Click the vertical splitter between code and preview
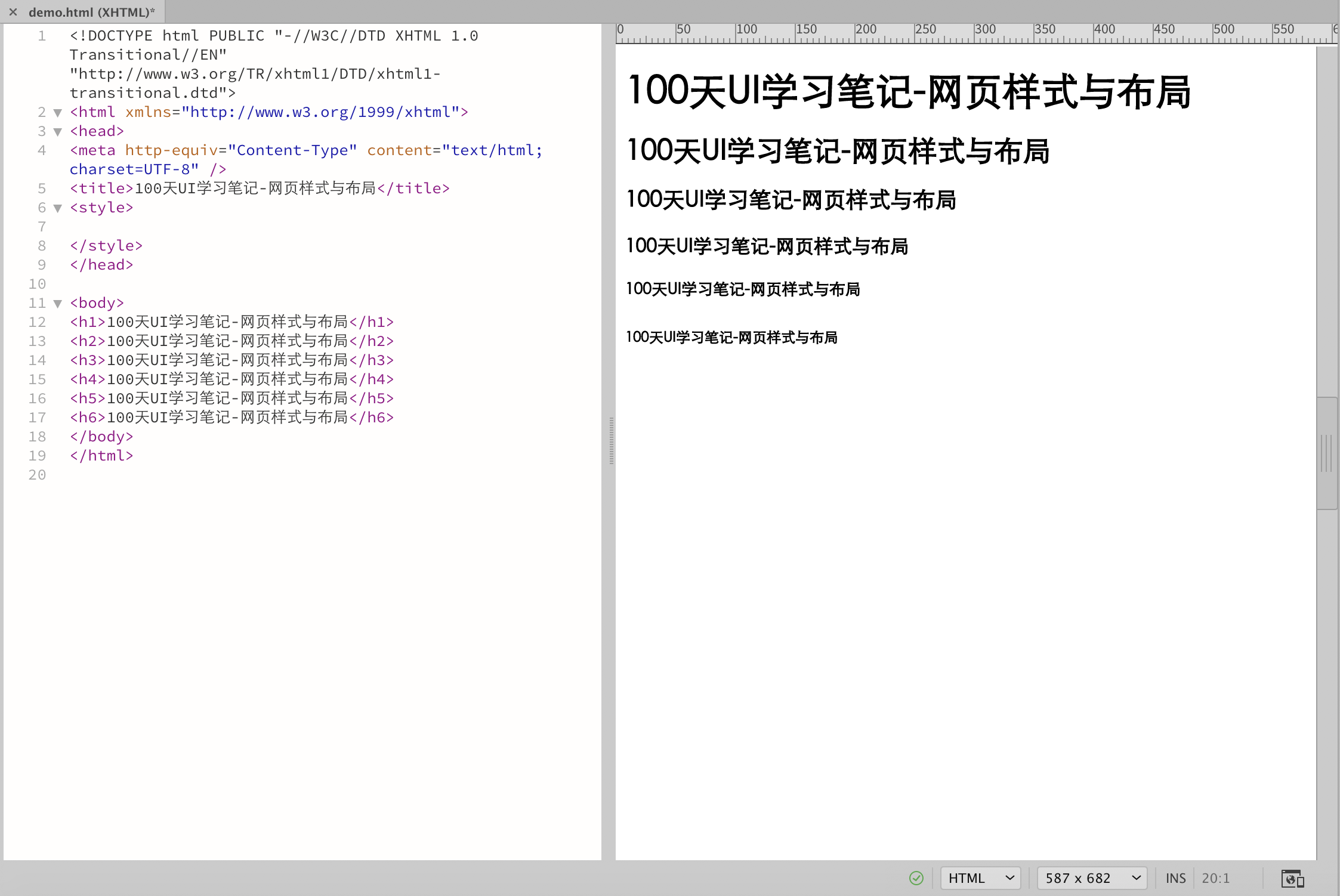The width and height of the screenshot is (1340, 896). pos(611,441)
